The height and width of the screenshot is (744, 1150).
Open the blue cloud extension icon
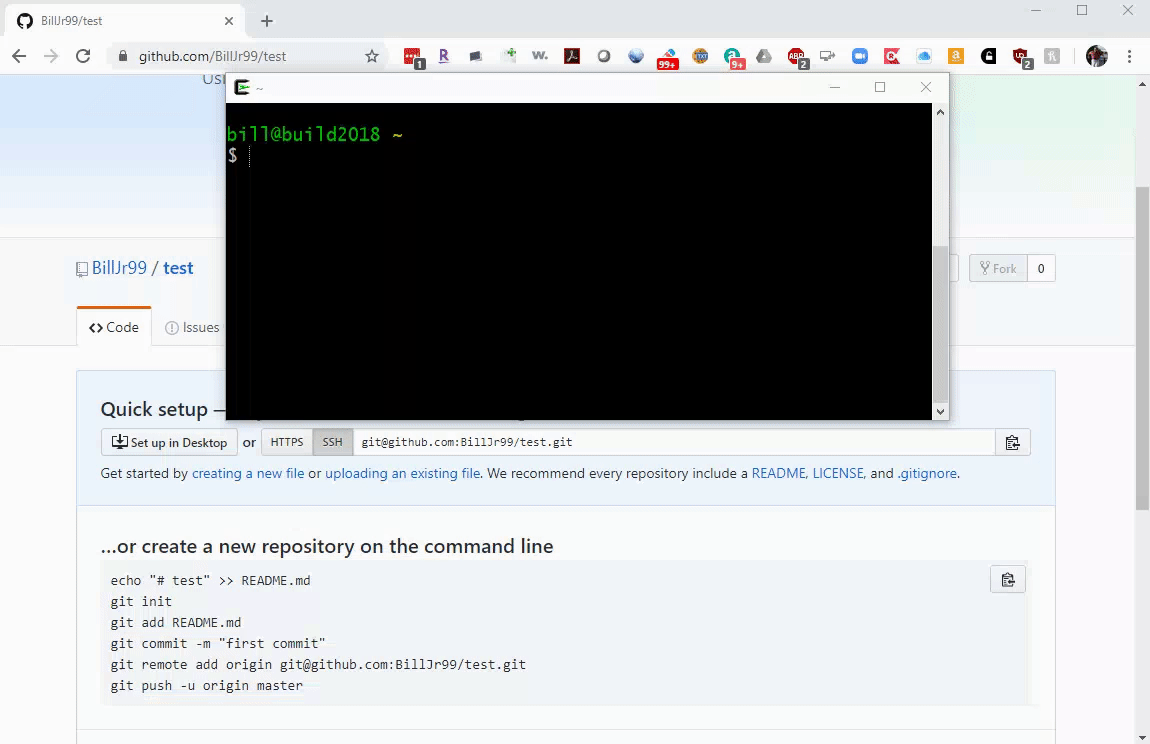point(924,56)
